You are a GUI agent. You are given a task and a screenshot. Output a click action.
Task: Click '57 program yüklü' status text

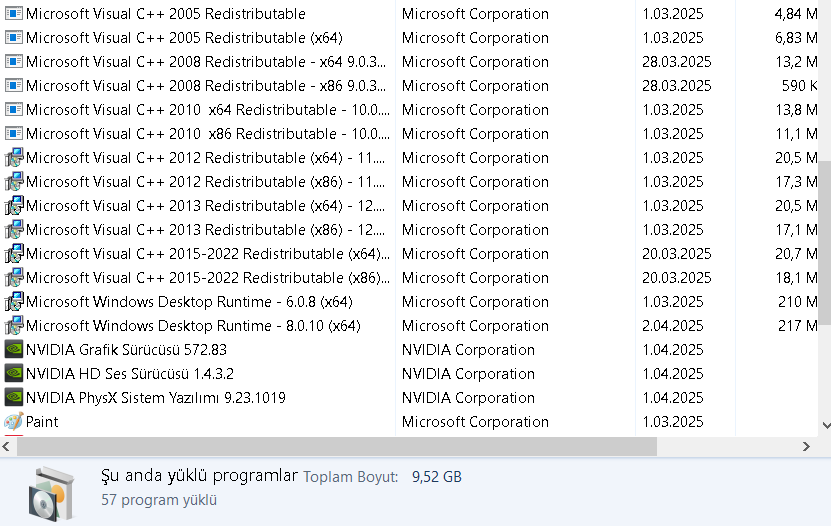(159, 500)
